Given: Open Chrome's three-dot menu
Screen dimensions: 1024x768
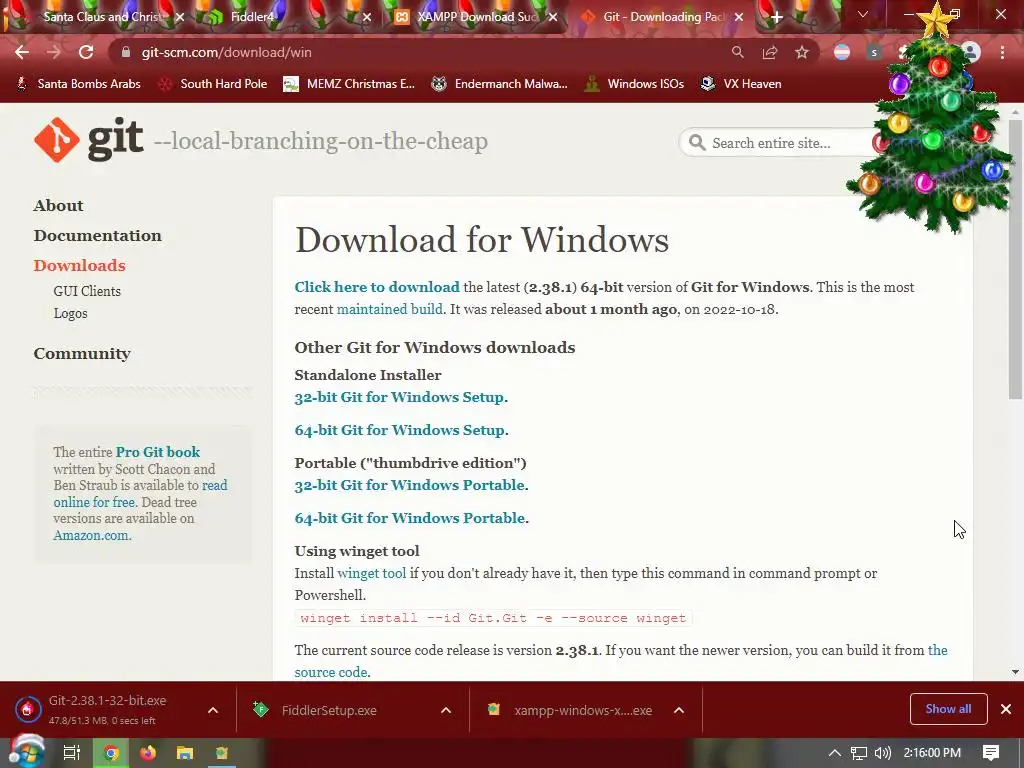Looking at the screenshot, I should (x=1002, y=52).
